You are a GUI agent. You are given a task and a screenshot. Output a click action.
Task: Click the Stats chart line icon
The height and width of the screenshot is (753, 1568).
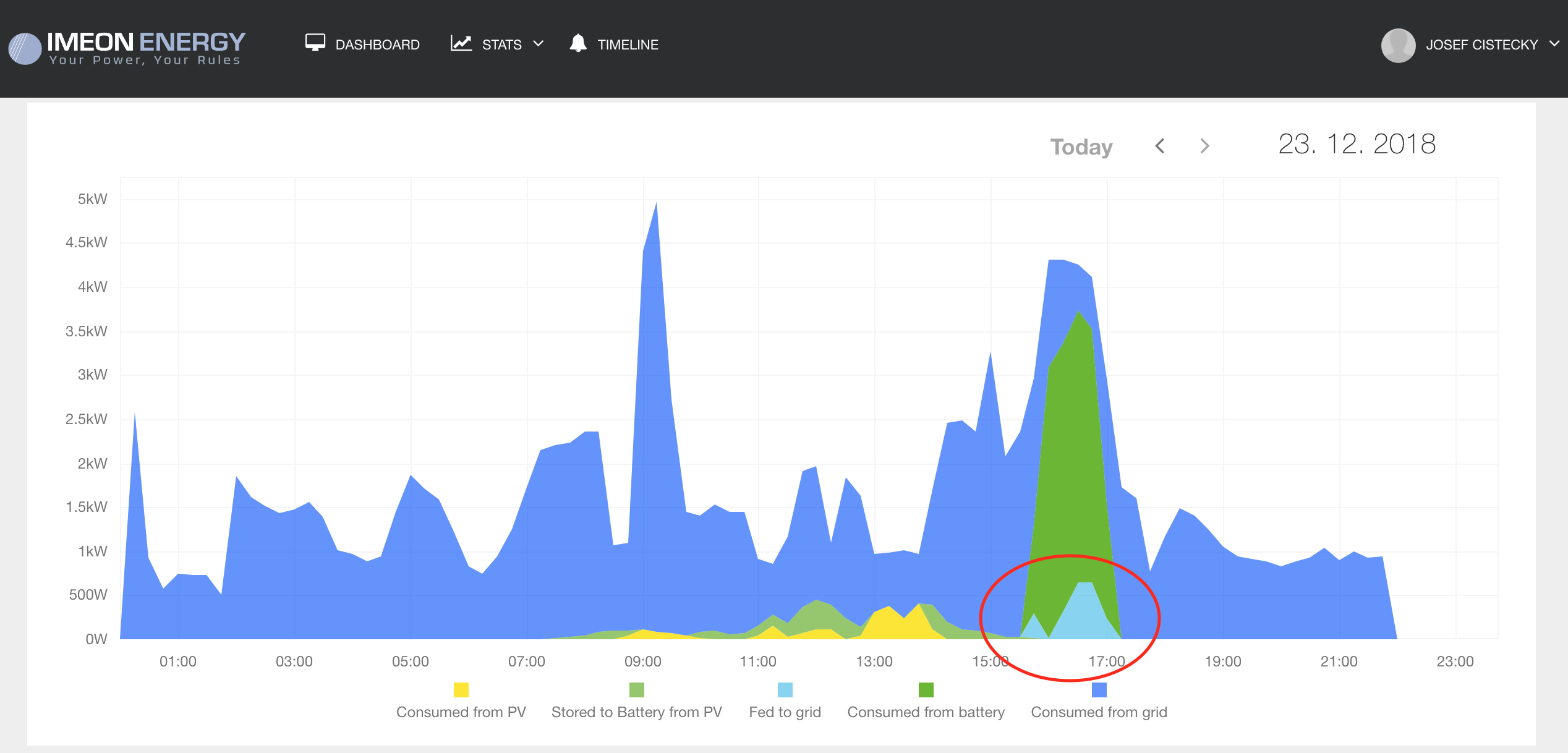pos(461,43)
